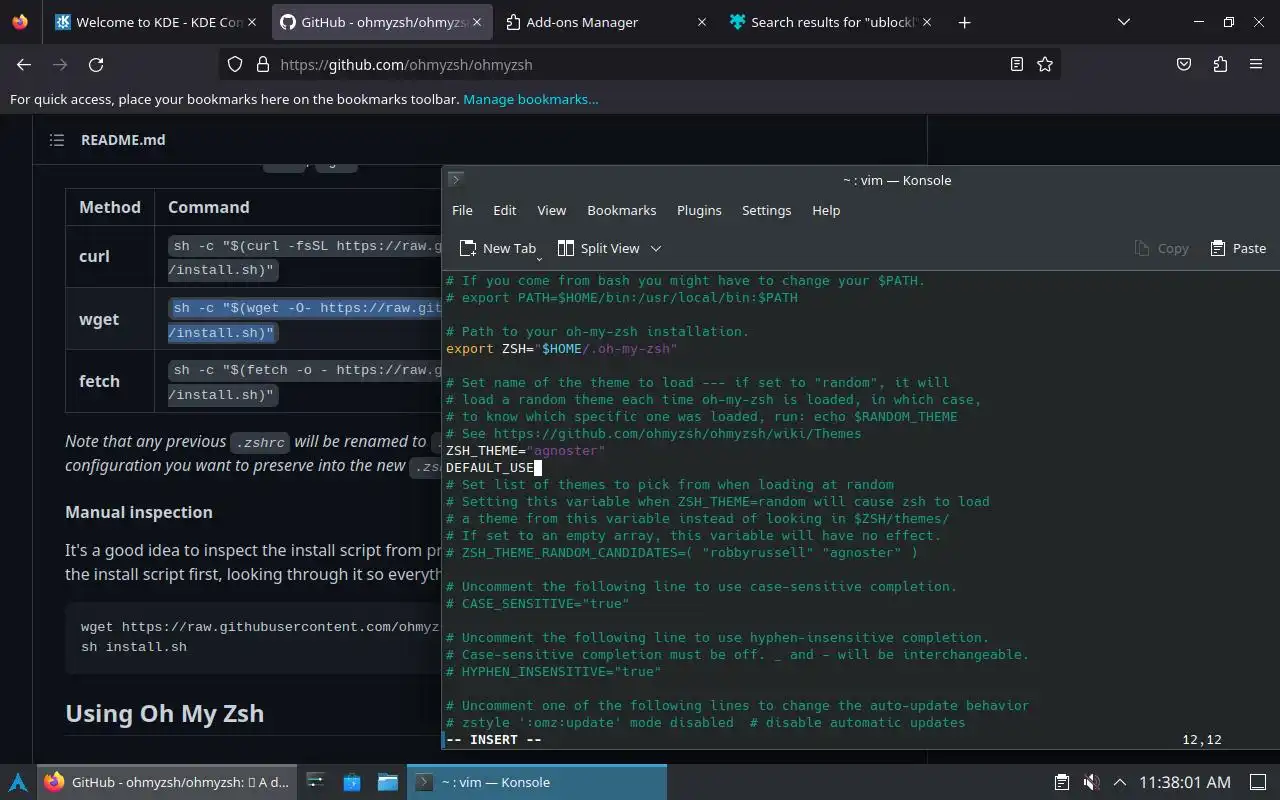Close the ublock search results tab

tap(926, 22)
